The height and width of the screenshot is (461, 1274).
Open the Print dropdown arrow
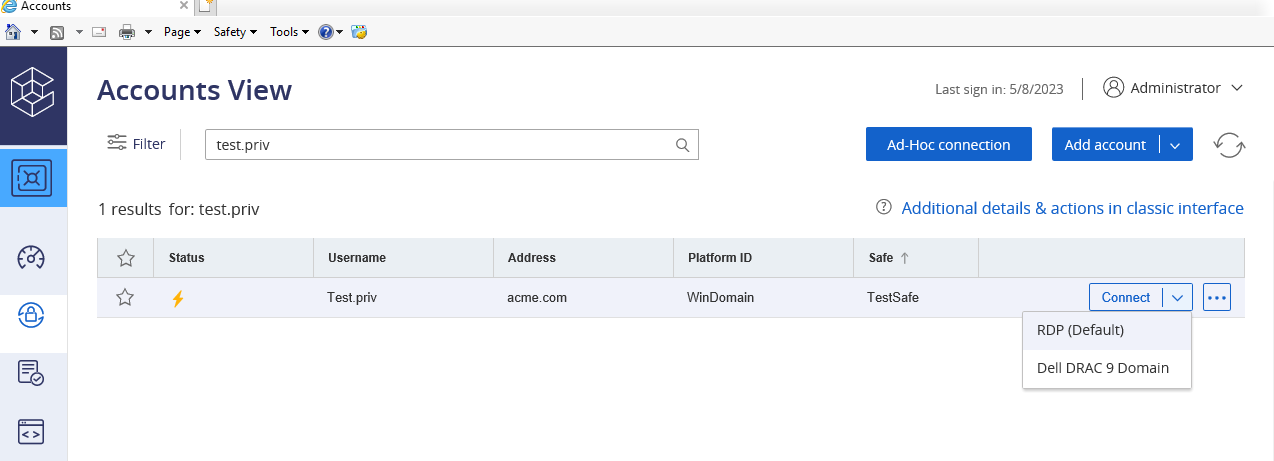148,32
